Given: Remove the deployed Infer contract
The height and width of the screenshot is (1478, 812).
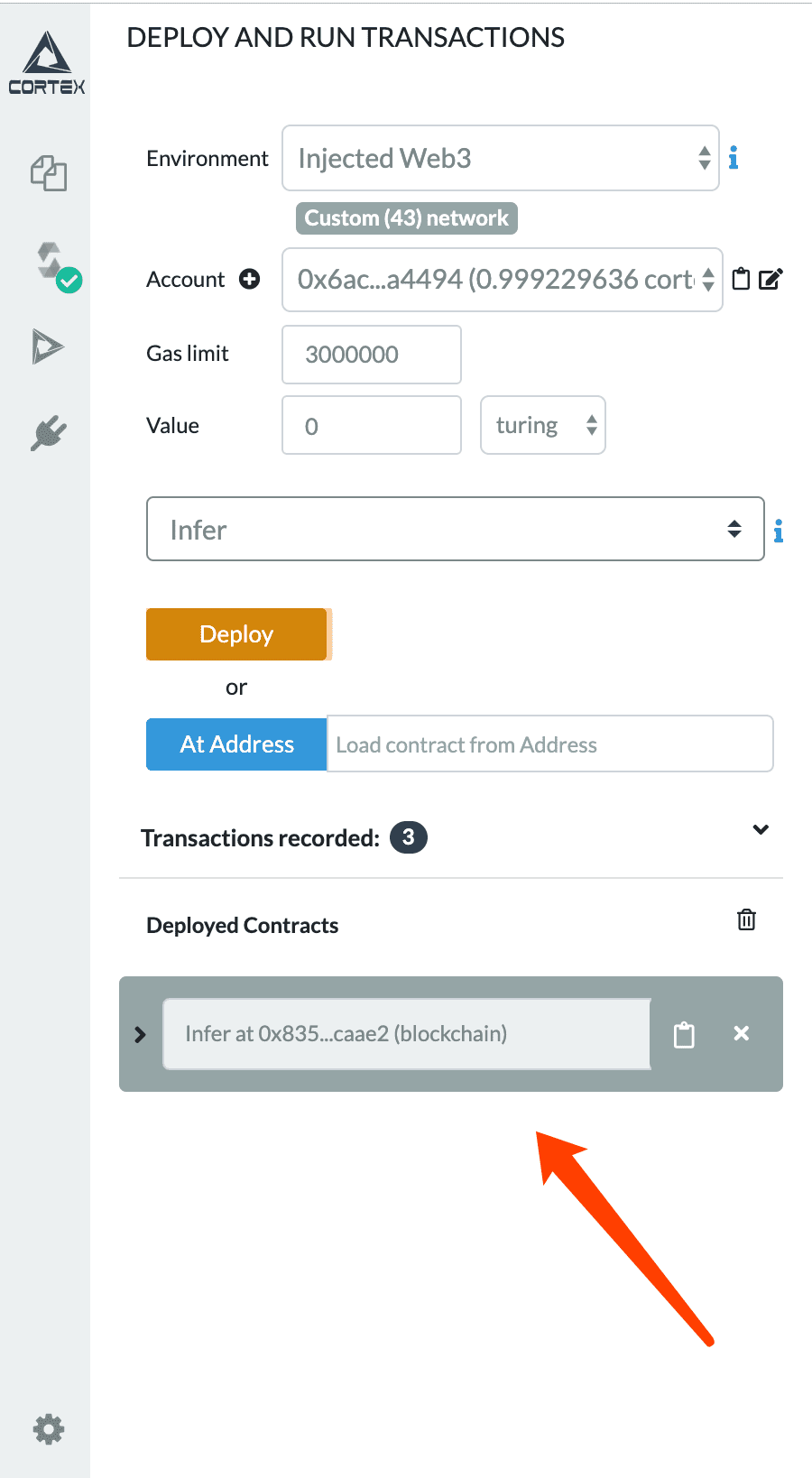Looking at the screenshot, I should point(742,1033).
